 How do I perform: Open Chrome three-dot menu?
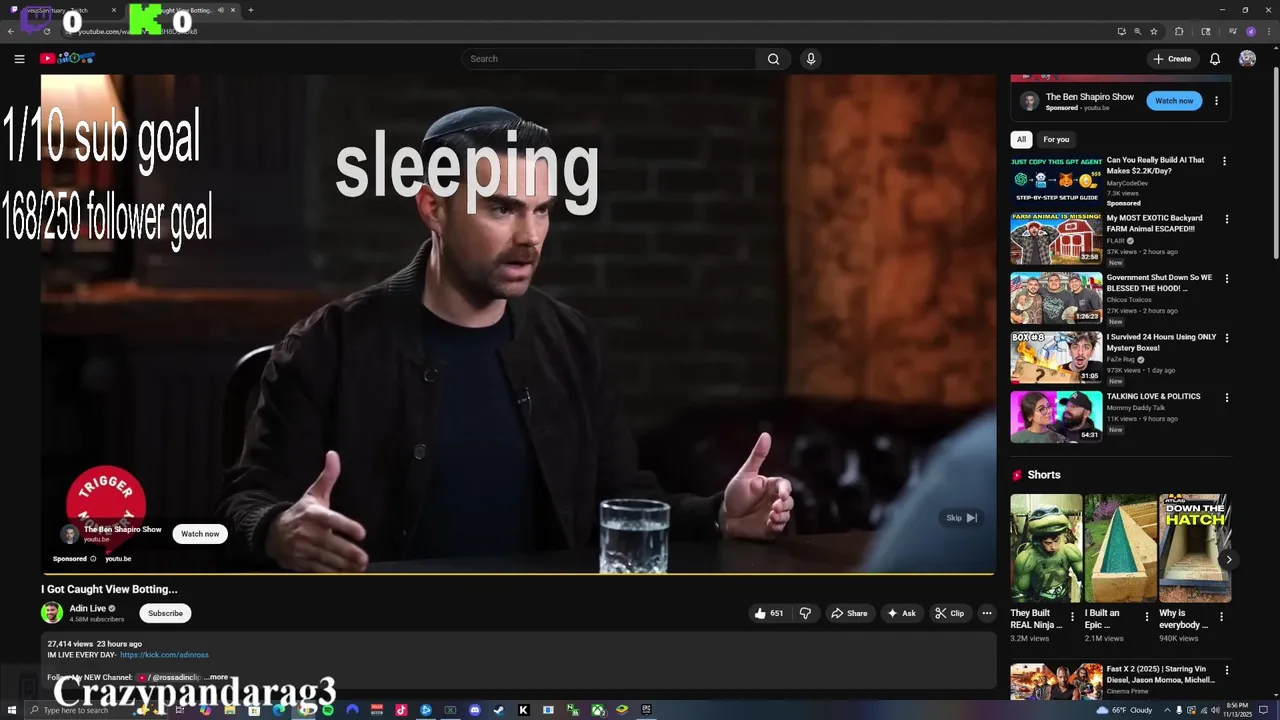click(x=1268, y=31)
